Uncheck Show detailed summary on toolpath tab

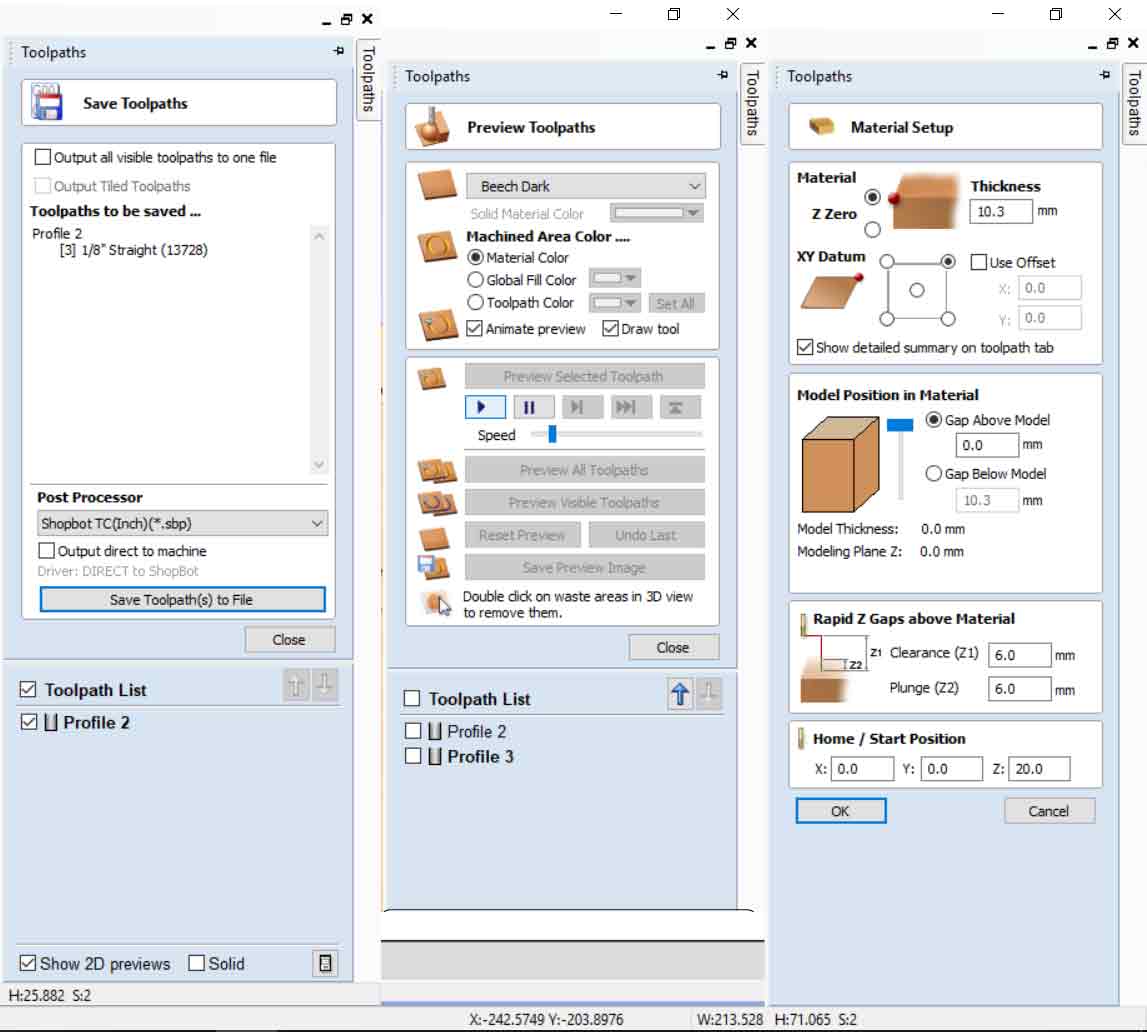[x=805, y=347]
